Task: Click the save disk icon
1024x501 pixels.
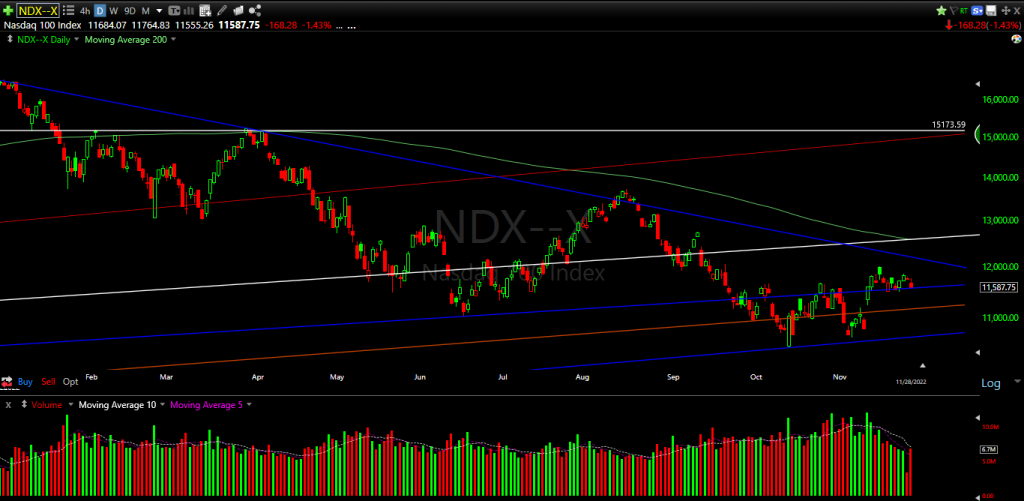Action: pyautogui.click(x=992, y=10)
